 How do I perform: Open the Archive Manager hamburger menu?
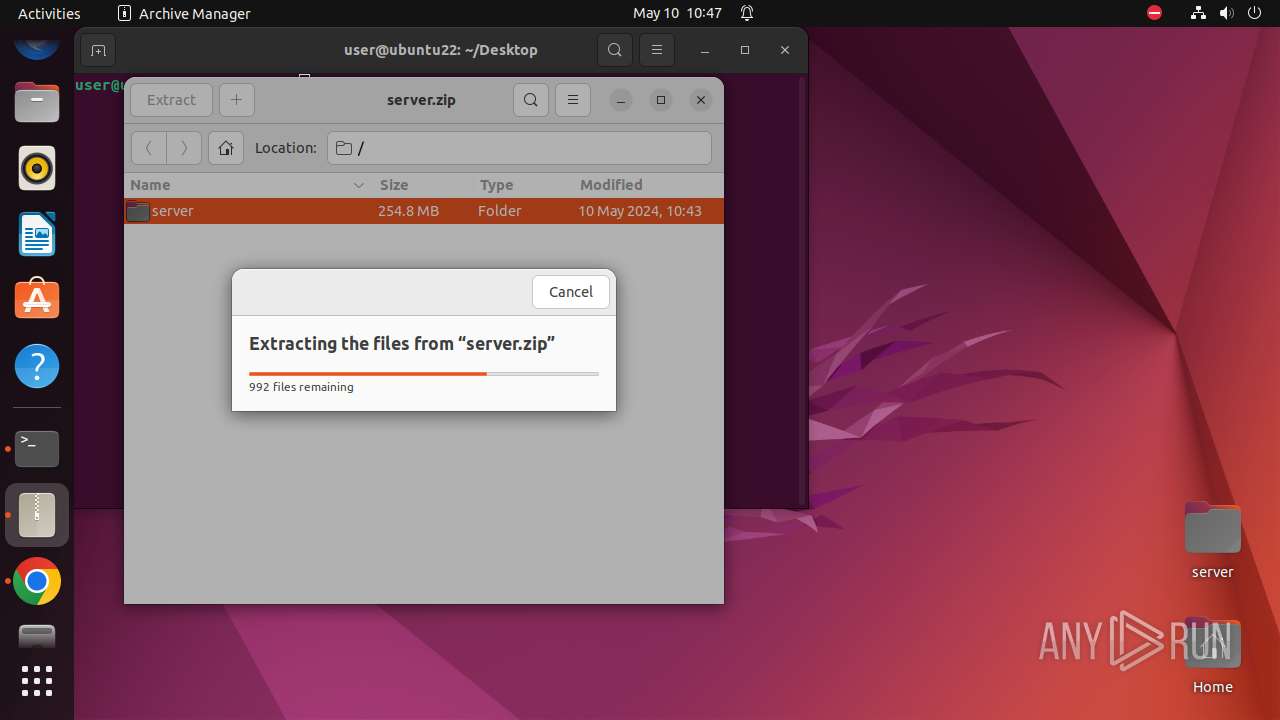[x=573, y=100]
